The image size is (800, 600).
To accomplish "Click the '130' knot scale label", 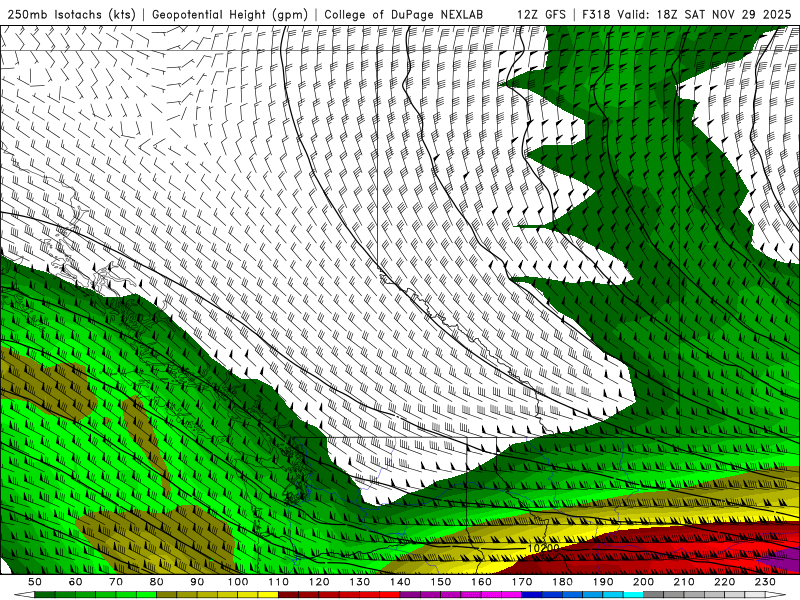I will coord(359,582).
